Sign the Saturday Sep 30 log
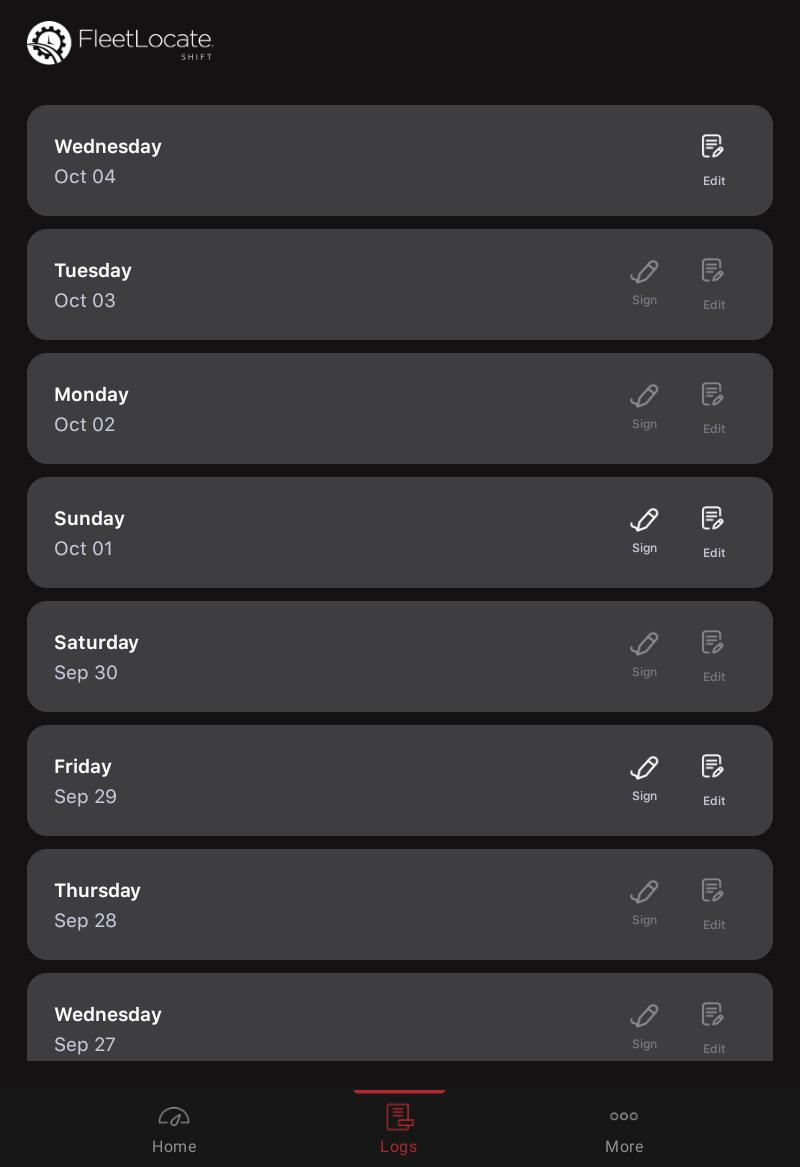The image size is (800, 1167). (x=644, y=656)
